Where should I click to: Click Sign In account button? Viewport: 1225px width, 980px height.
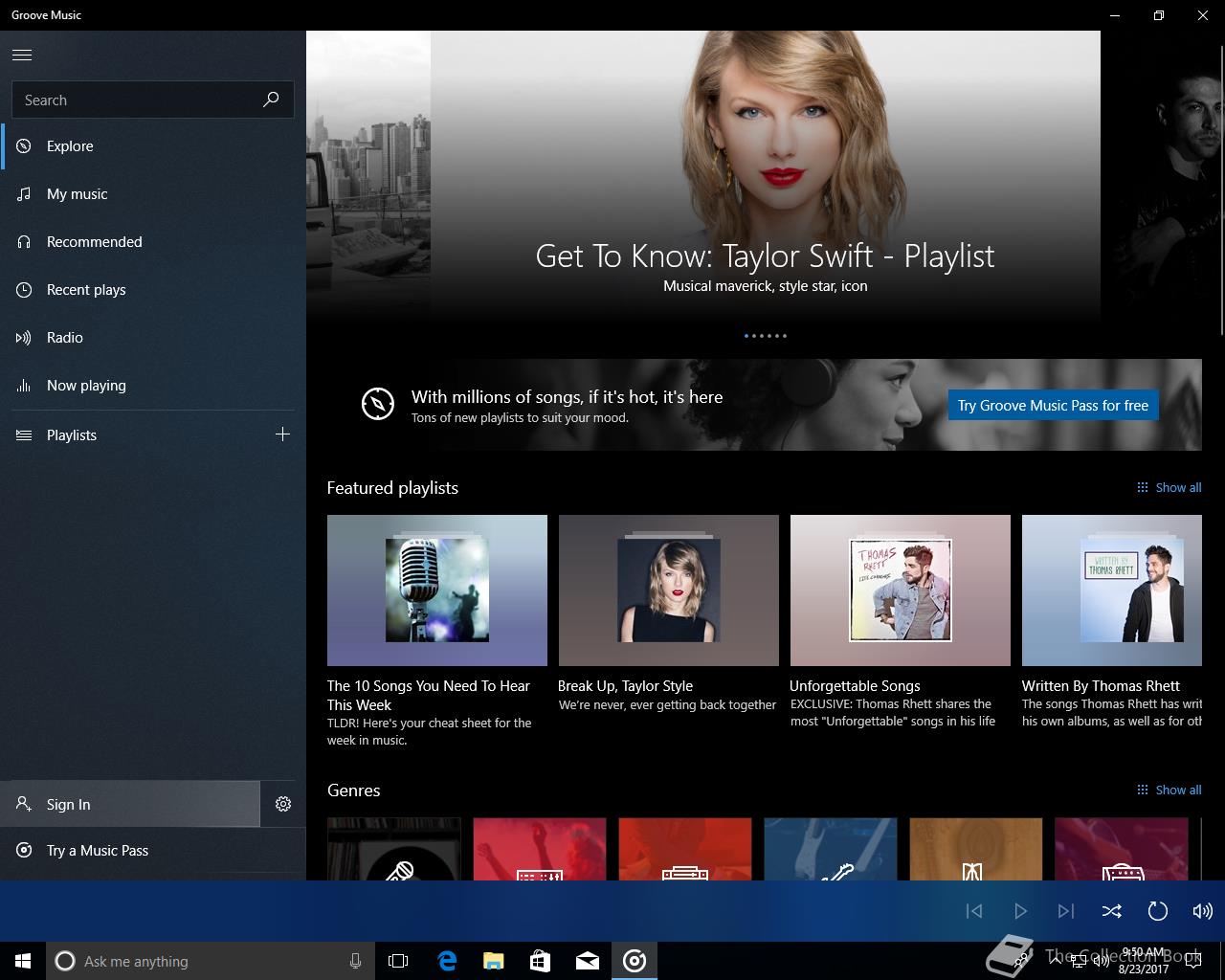tap(130, 804)
